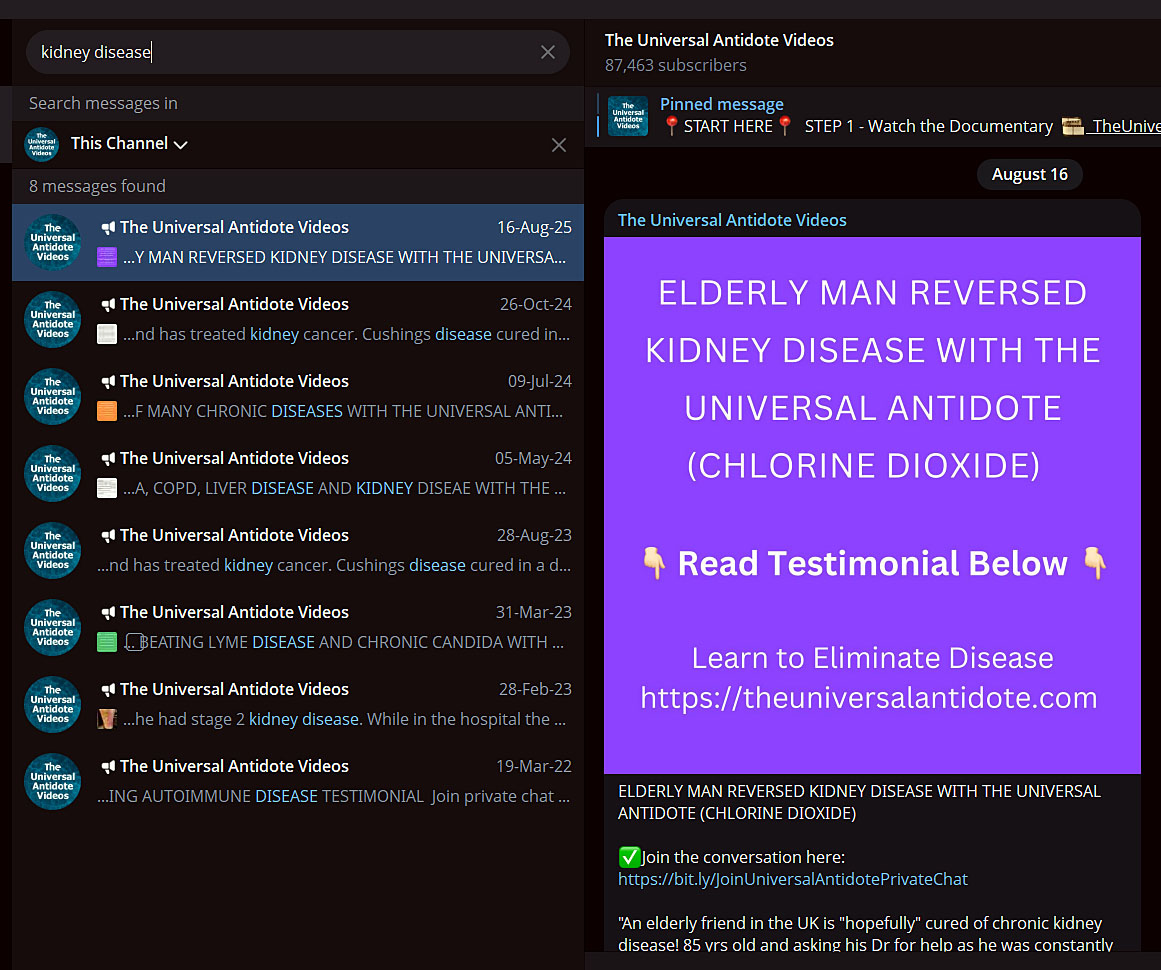Open the Lyme disease result from 31-Mar-23
The width and height of the screenshot is (1161, 970).
point(297,627)
